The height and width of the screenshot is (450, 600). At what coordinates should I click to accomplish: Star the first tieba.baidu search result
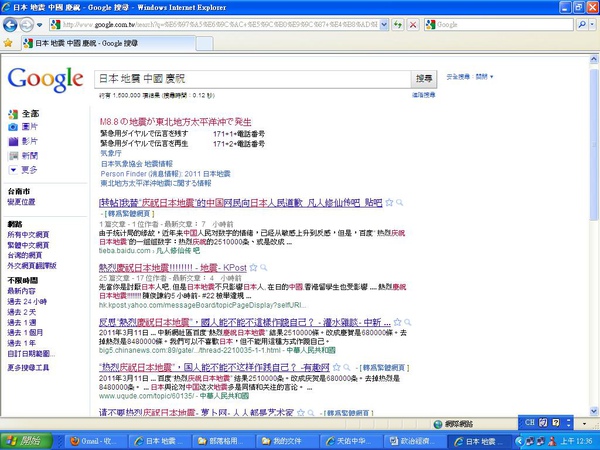tap(389, 203)
